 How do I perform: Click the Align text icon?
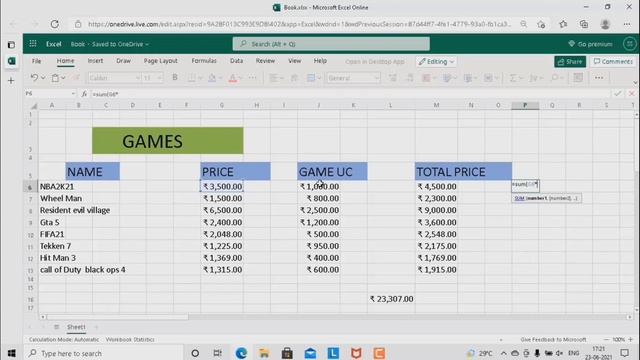[x=273, y=78]
